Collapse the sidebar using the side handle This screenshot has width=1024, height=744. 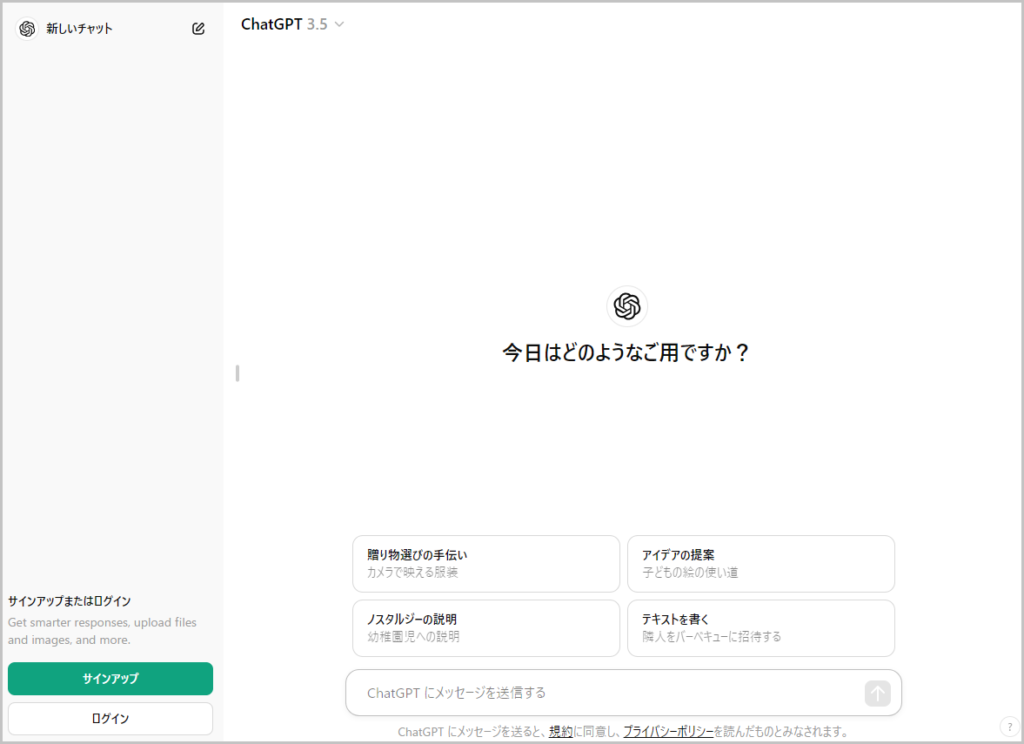(238, 373)
